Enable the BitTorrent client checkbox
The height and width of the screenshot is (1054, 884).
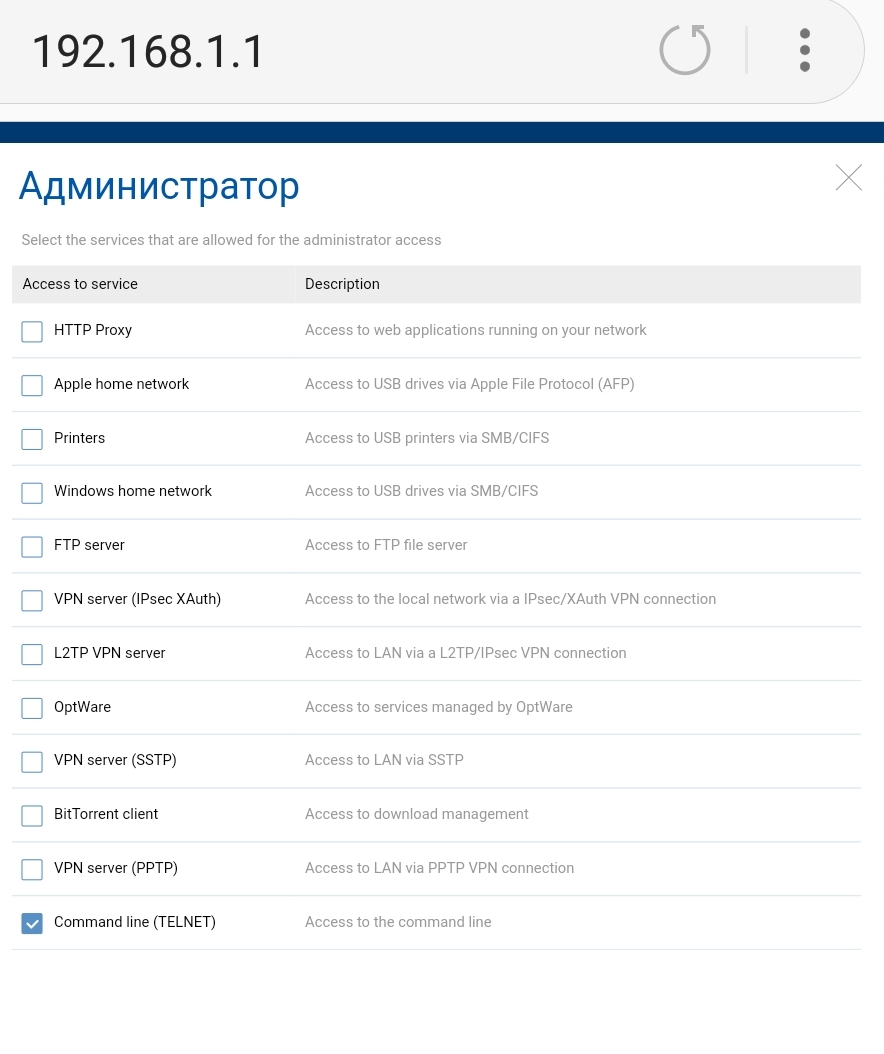point(32,815)
